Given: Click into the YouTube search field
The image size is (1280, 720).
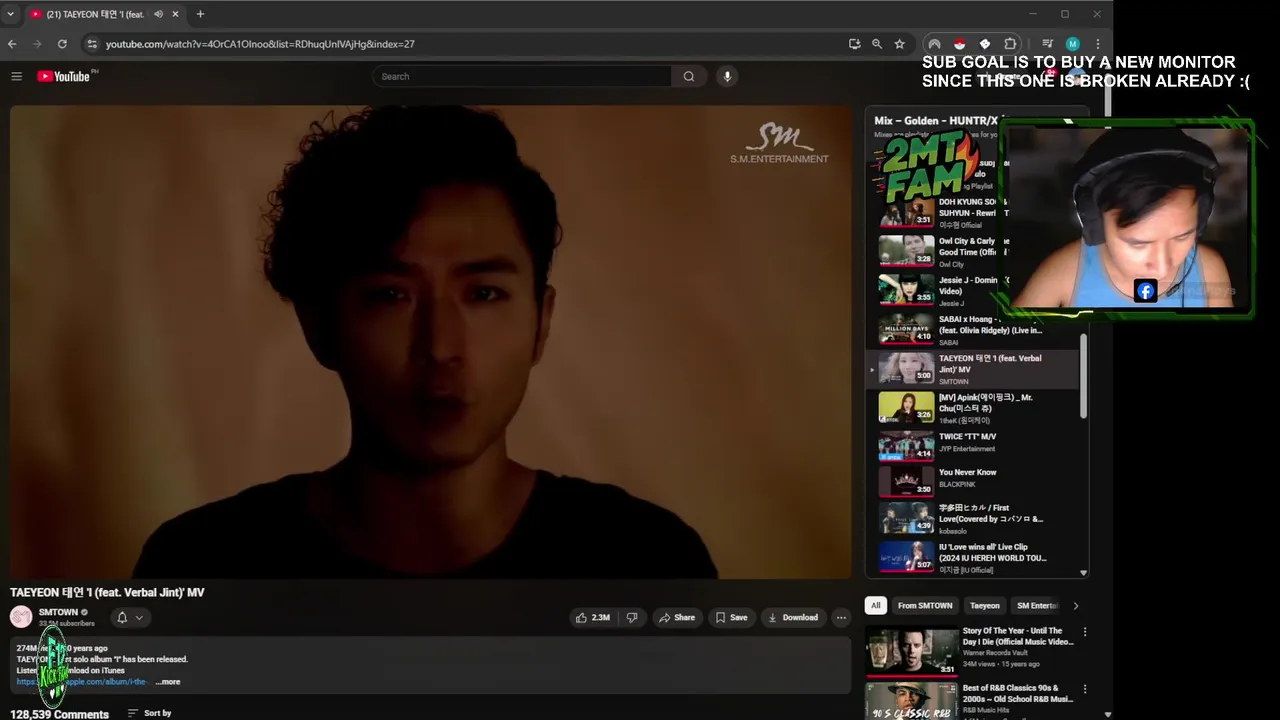Looking at the screenshot, I should (x=522, y=76).
